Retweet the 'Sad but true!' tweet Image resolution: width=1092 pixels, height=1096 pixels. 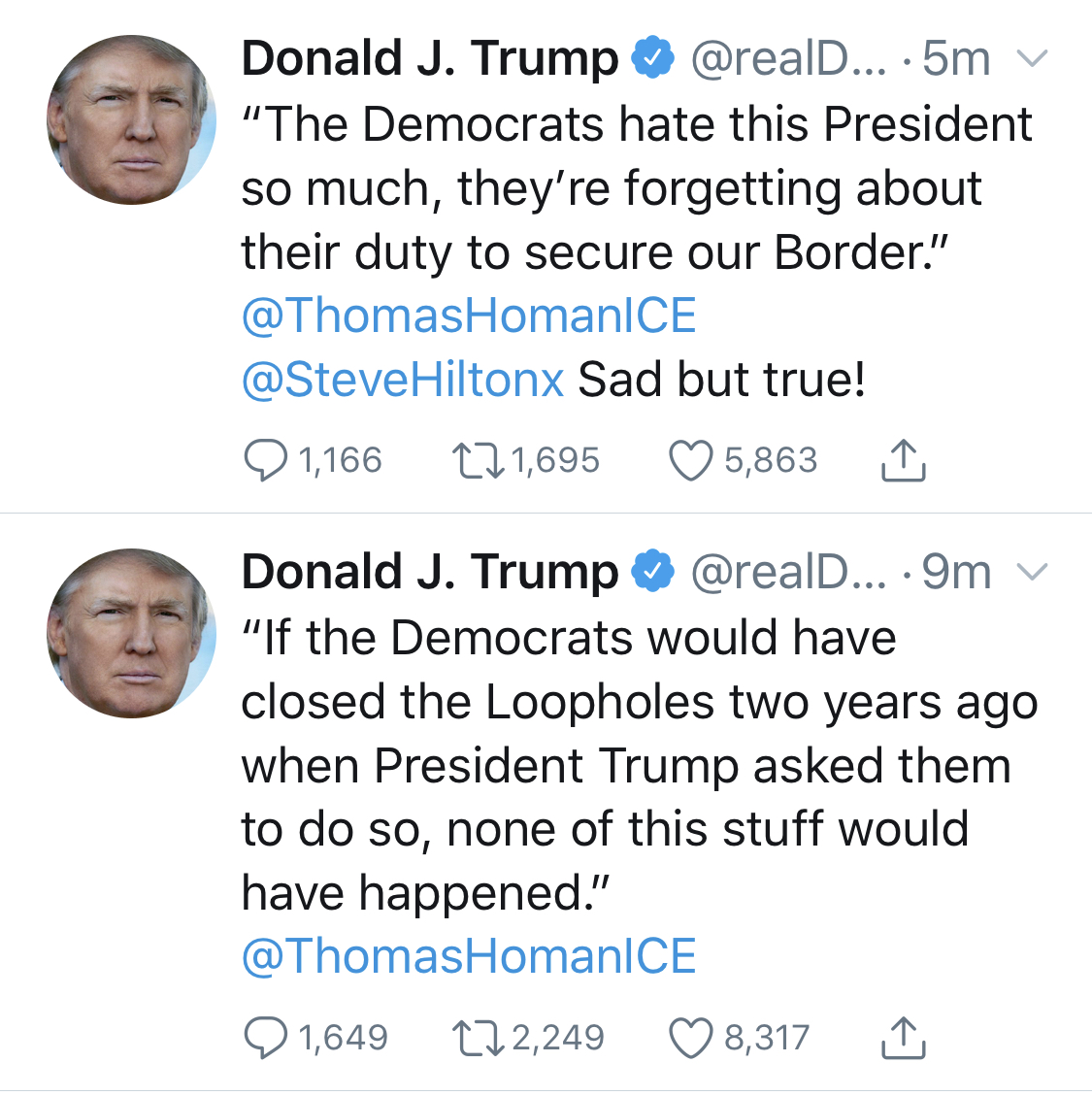coord(478,460)
